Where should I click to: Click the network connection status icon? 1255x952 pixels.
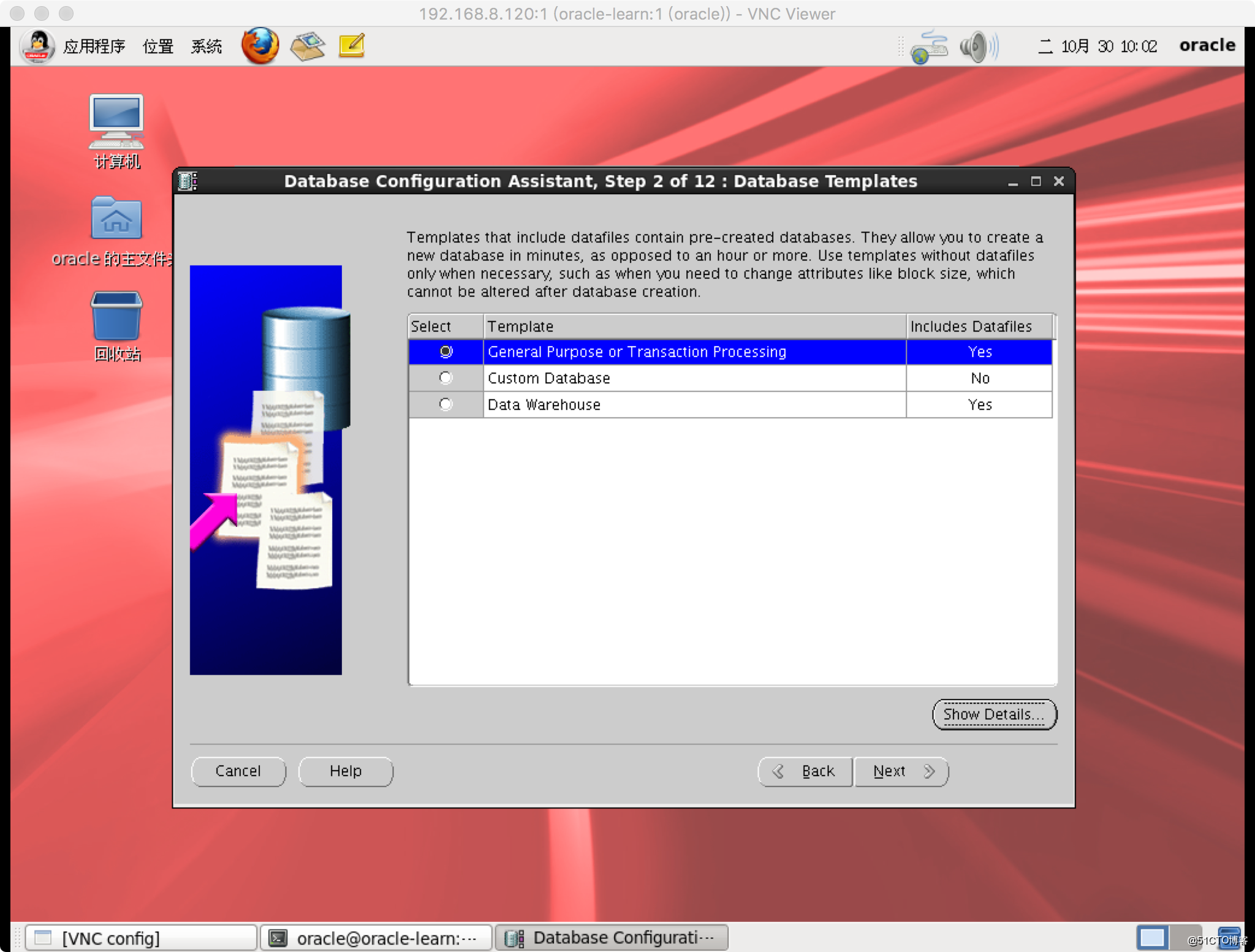[929, 47]
